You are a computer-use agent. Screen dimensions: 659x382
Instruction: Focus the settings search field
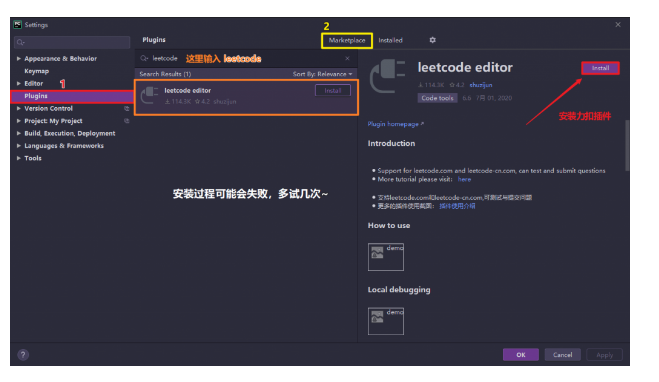pos(72,42)
